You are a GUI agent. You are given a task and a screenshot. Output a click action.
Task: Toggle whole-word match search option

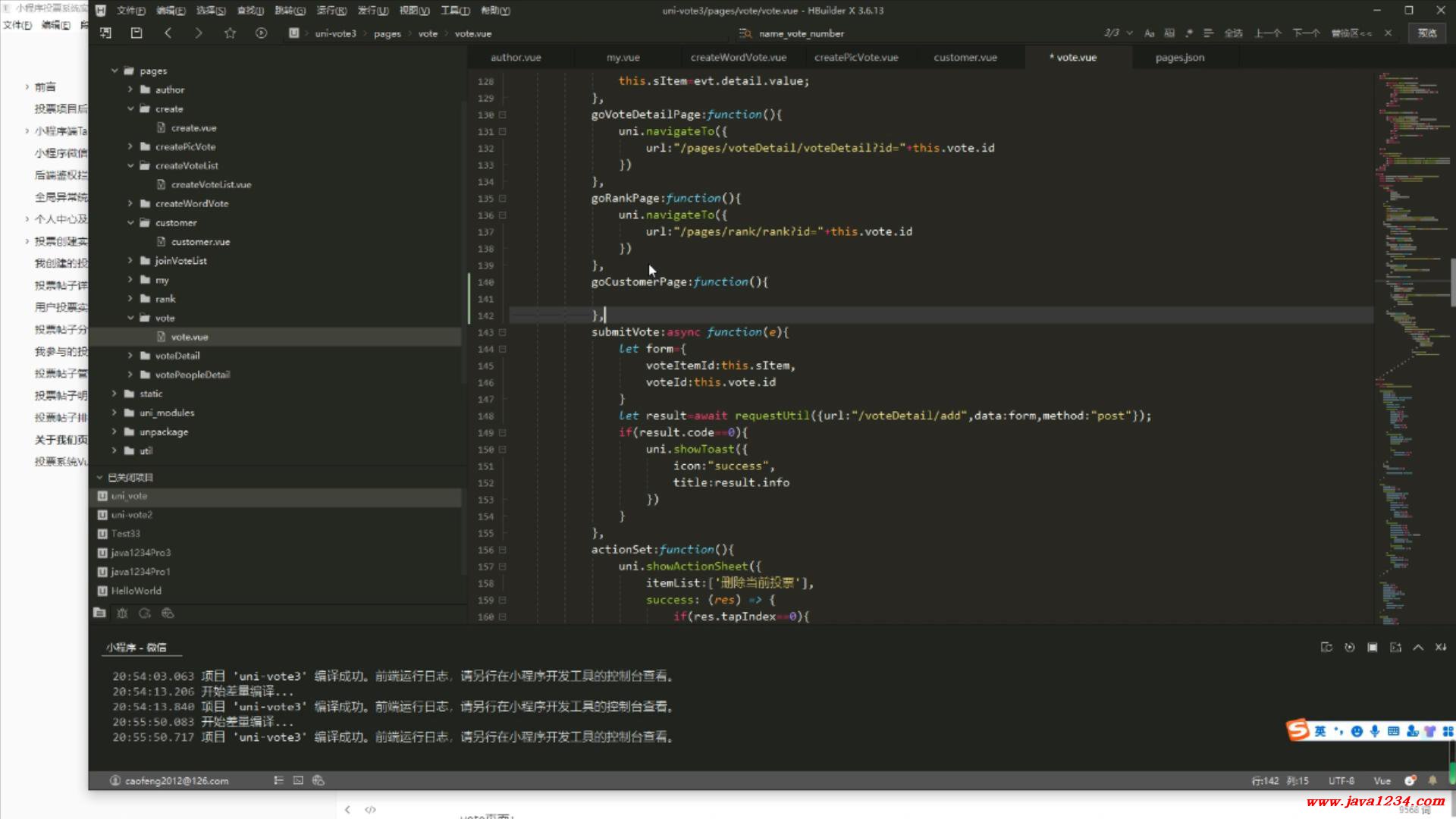click(x=1169, y=33)
